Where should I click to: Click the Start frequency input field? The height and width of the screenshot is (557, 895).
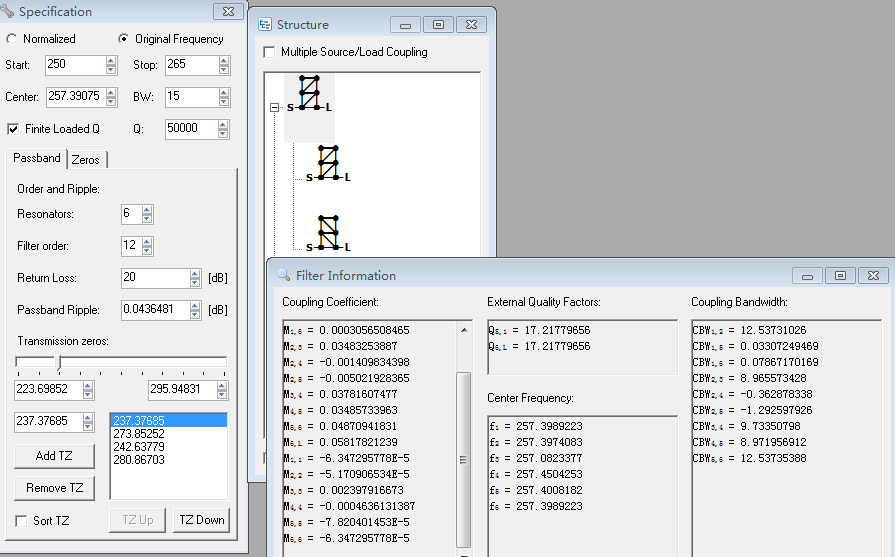(75, 64)
